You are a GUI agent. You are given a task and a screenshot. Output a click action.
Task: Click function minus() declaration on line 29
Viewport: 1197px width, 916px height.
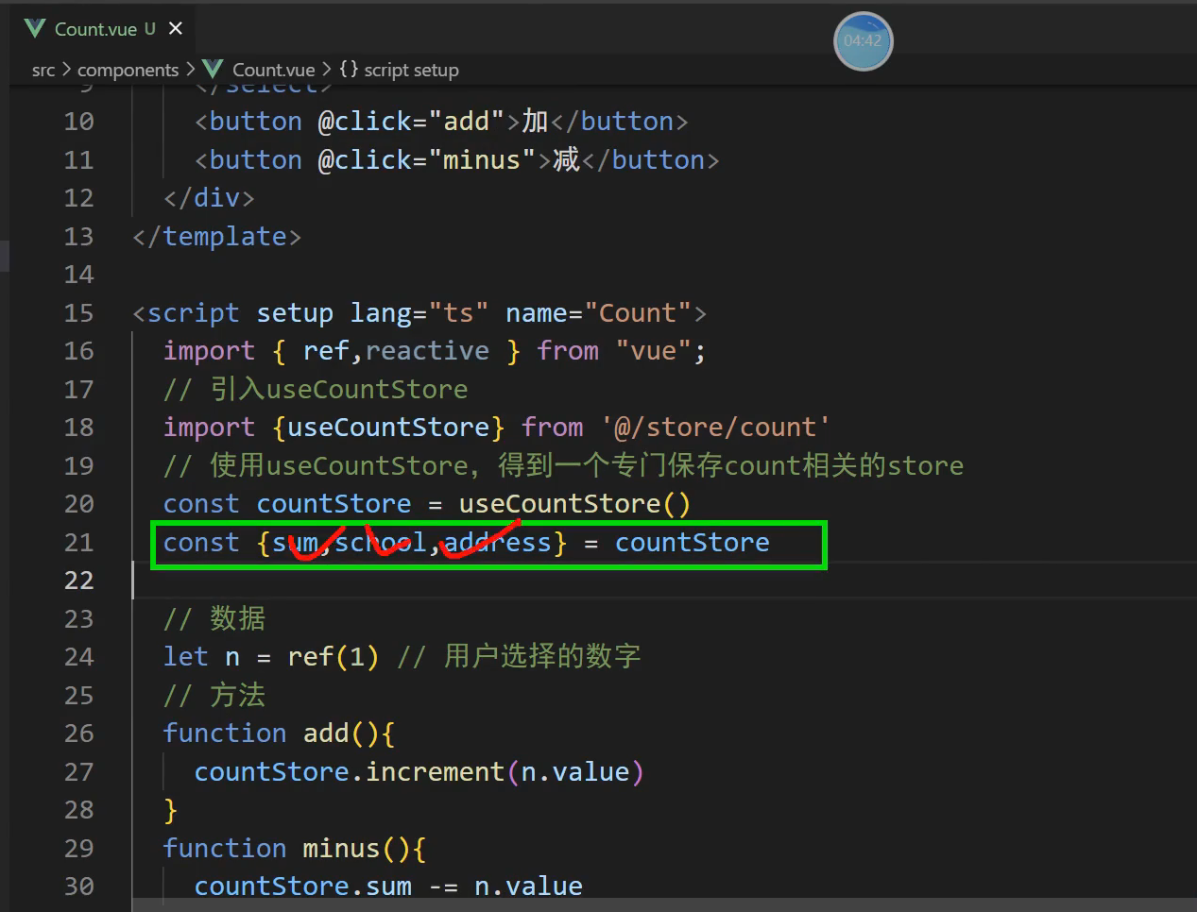pos(294,848)
